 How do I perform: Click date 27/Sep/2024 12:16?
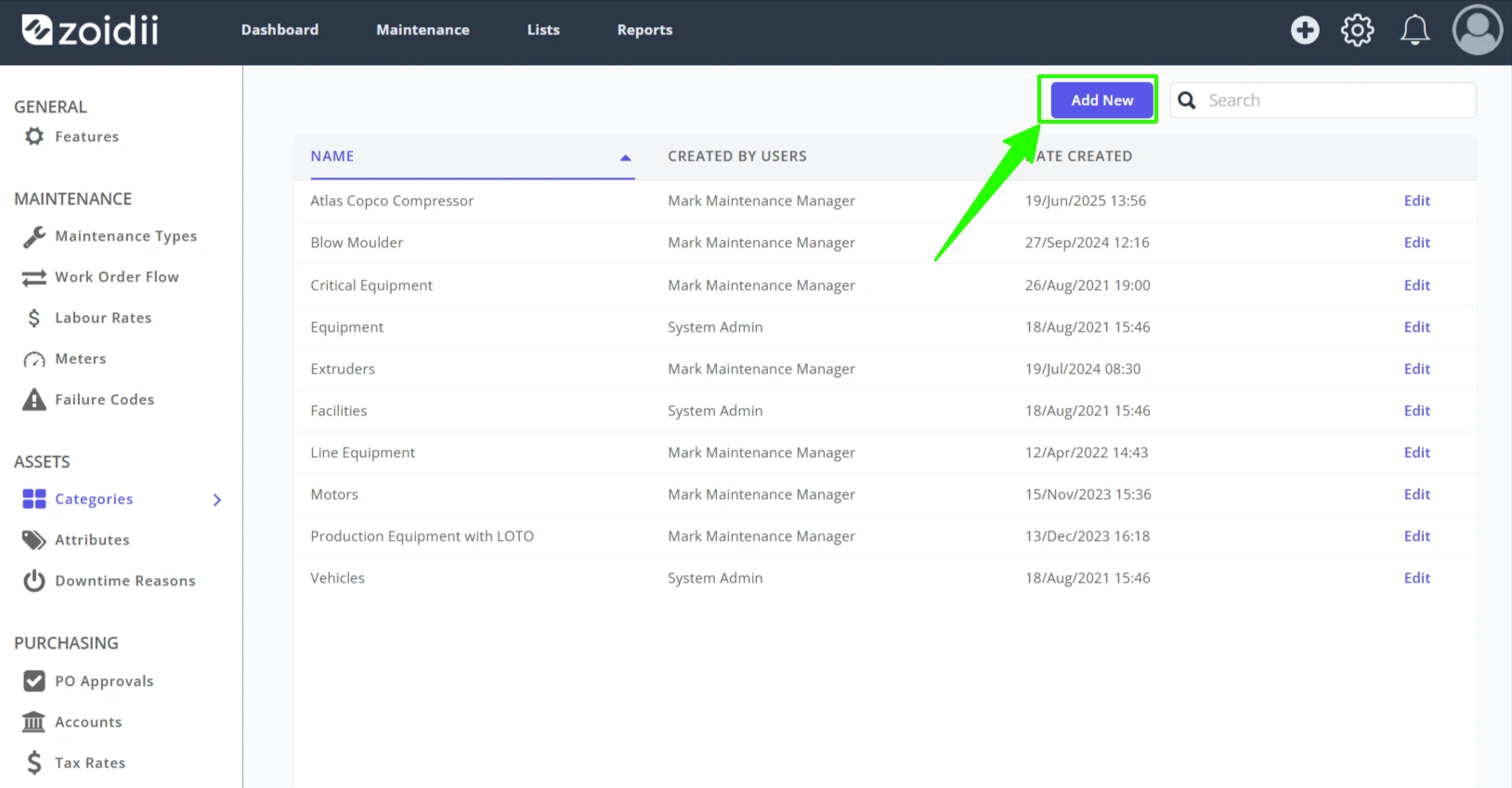pyautogui.click(x=1088, y=243)
